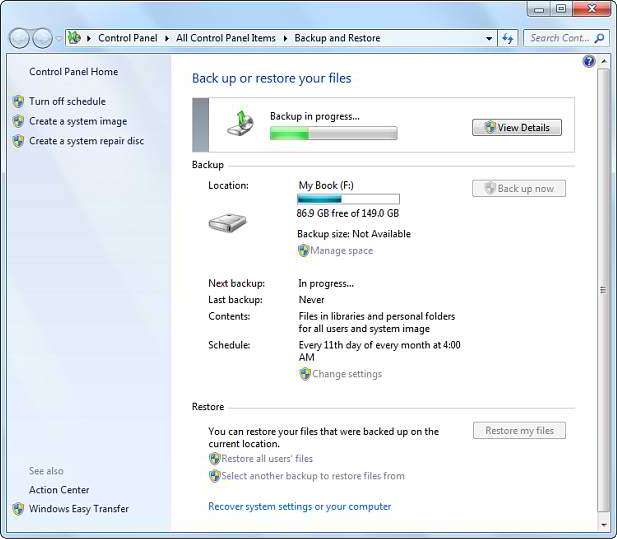Go forward with the Forward arrow button
This screenshot has width=617, height=539.
click(x=42, y=38)
